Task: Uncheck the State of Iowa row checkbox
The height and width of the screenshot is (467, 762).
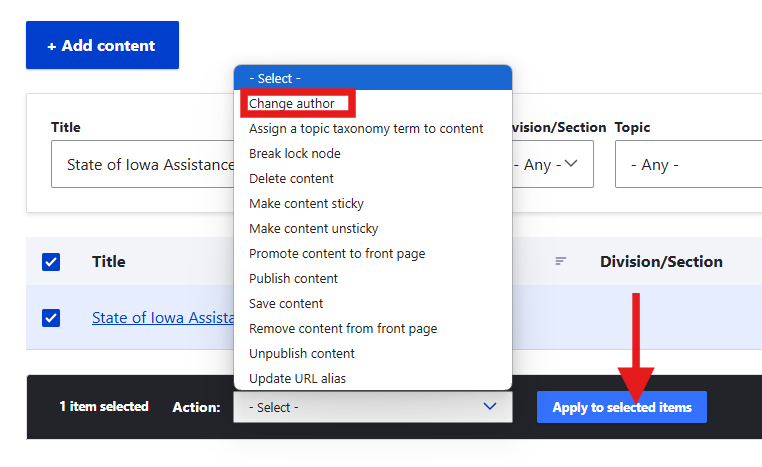Action: [x=51, y=318]
